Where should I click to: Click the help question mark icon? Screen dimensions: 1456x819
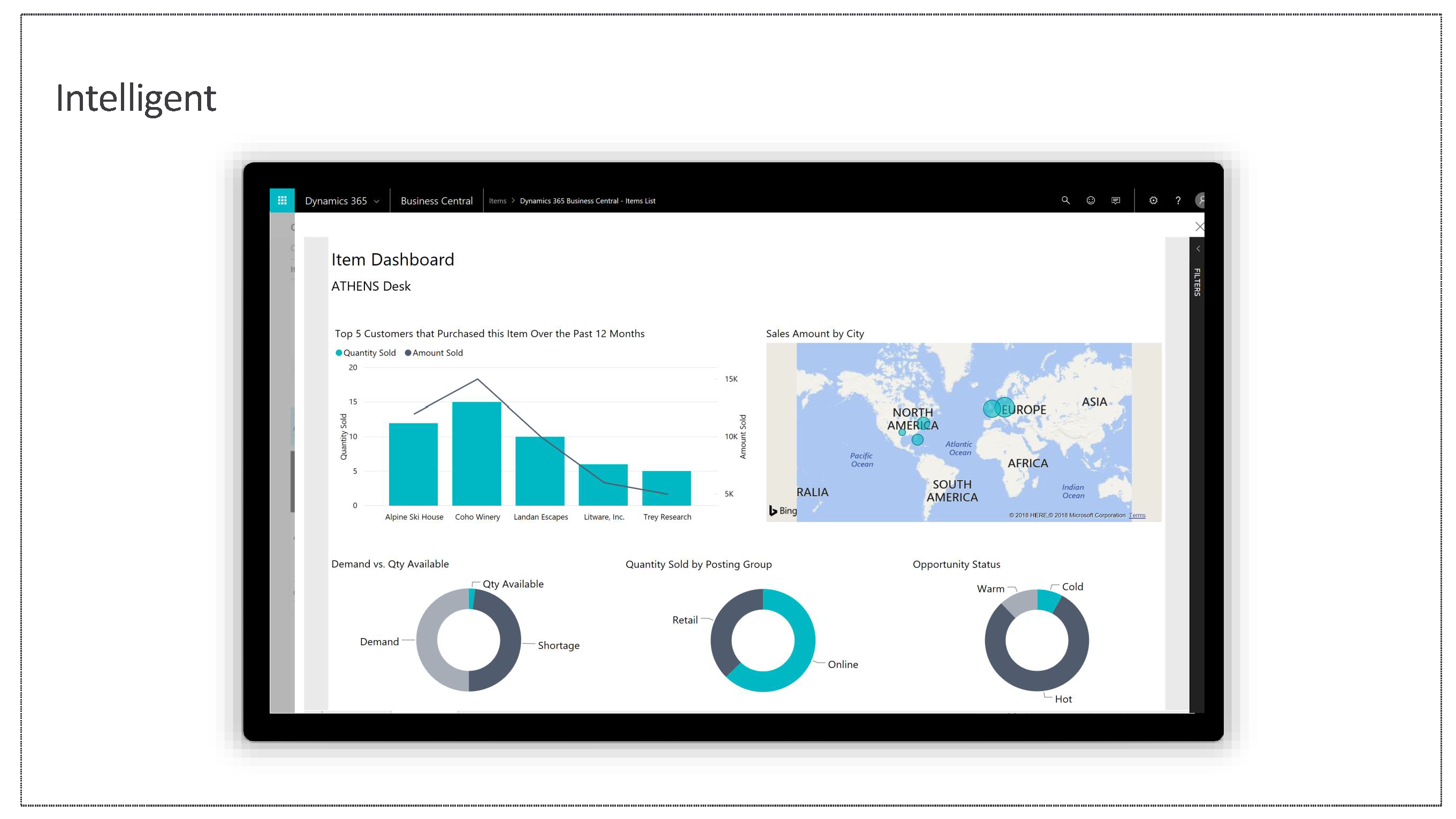point(1178,200)
